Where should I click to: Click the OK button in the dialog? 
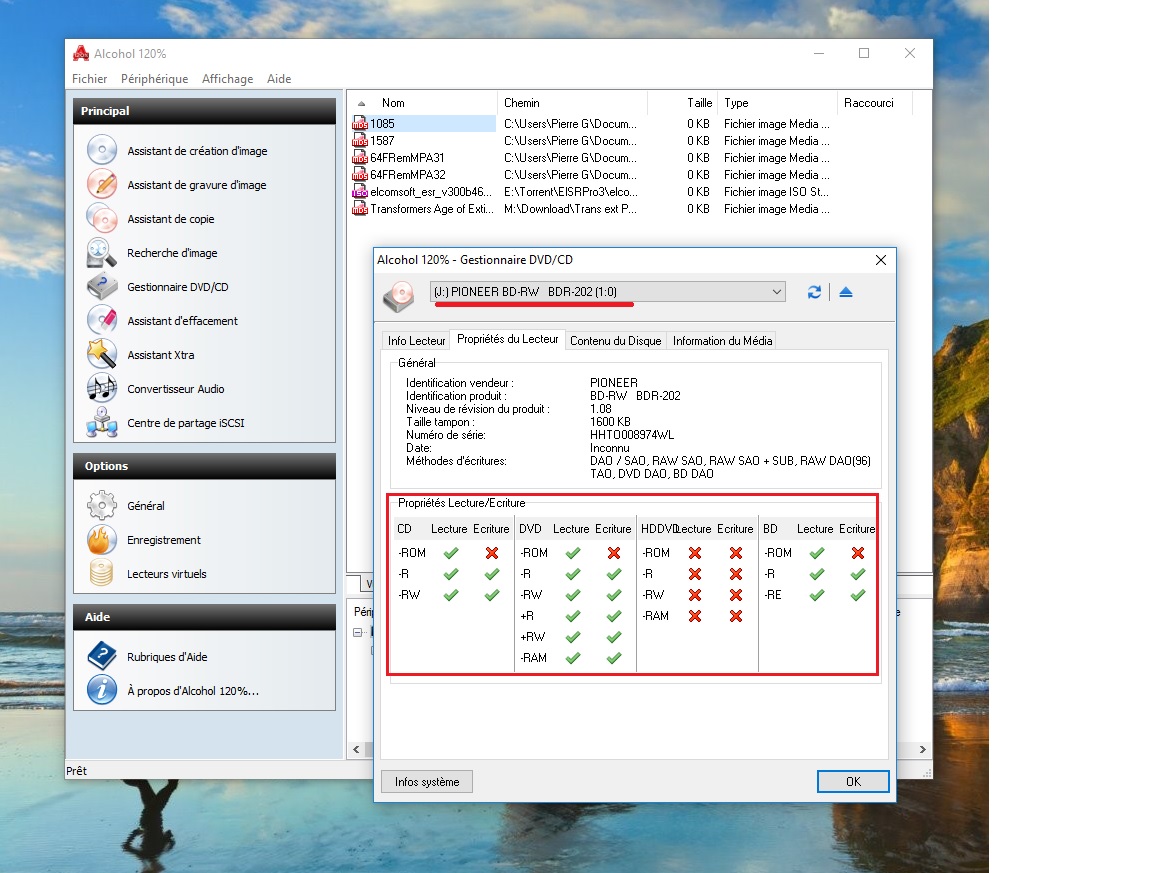point(852,782)
